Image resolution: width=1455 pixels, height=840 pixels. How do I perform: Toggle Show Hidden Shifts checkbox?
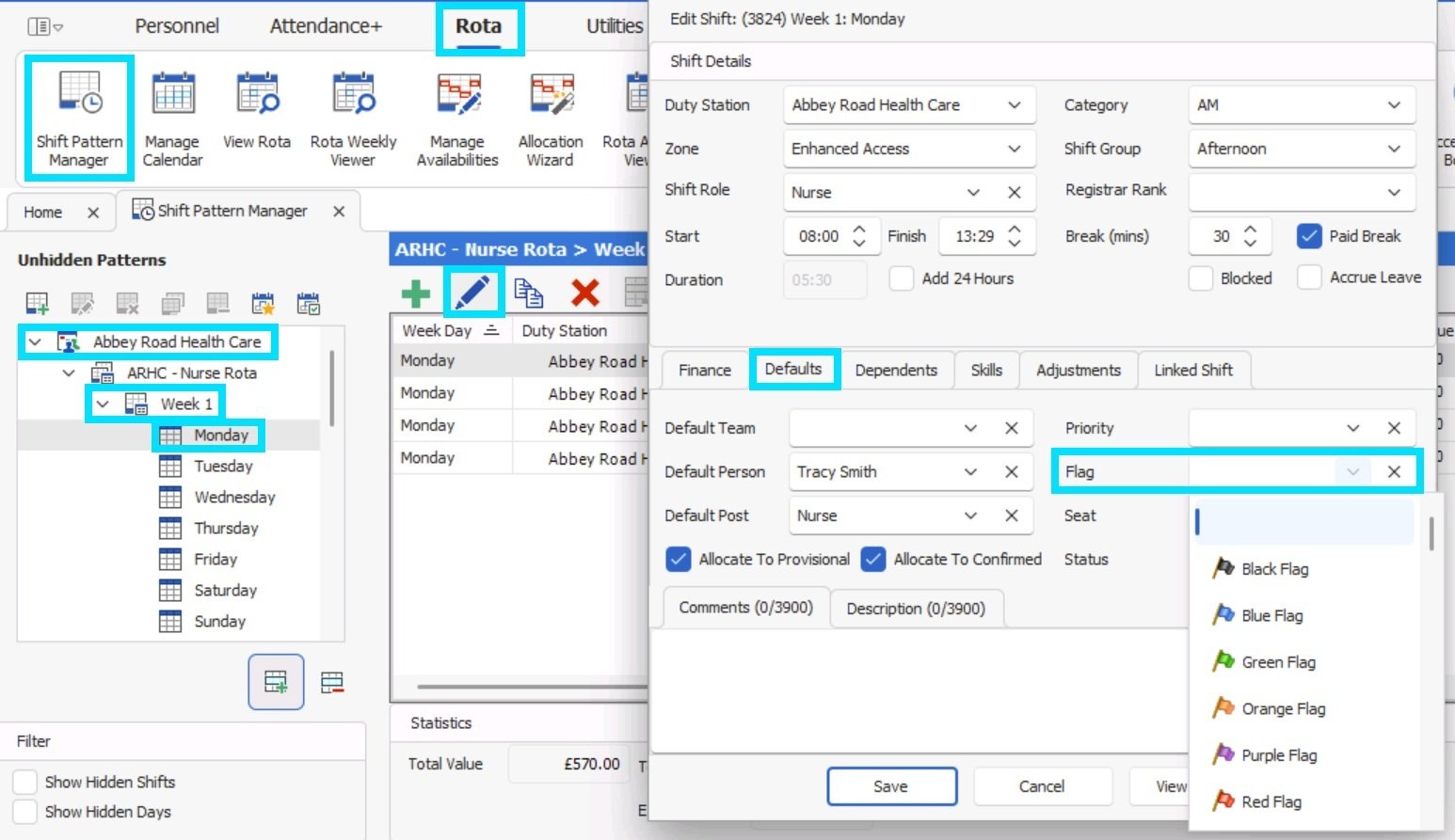(x=25, y=782)
